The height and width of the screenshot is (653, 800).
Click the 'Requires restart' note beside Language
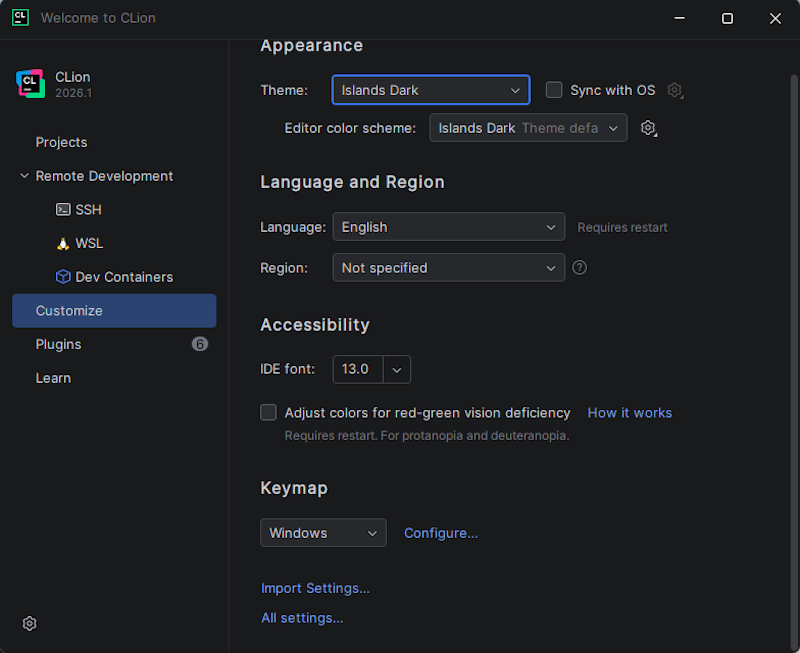622,228
